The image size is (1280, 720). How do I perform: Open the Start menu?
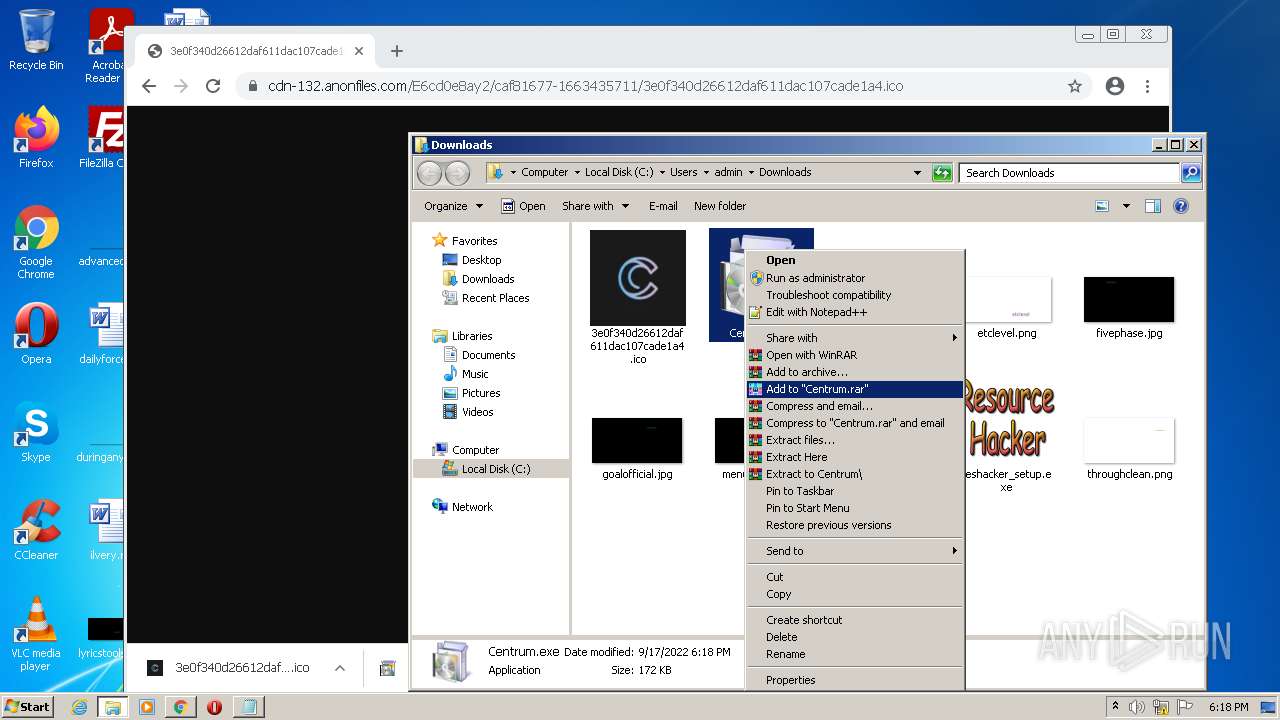[x=28, y=707]
